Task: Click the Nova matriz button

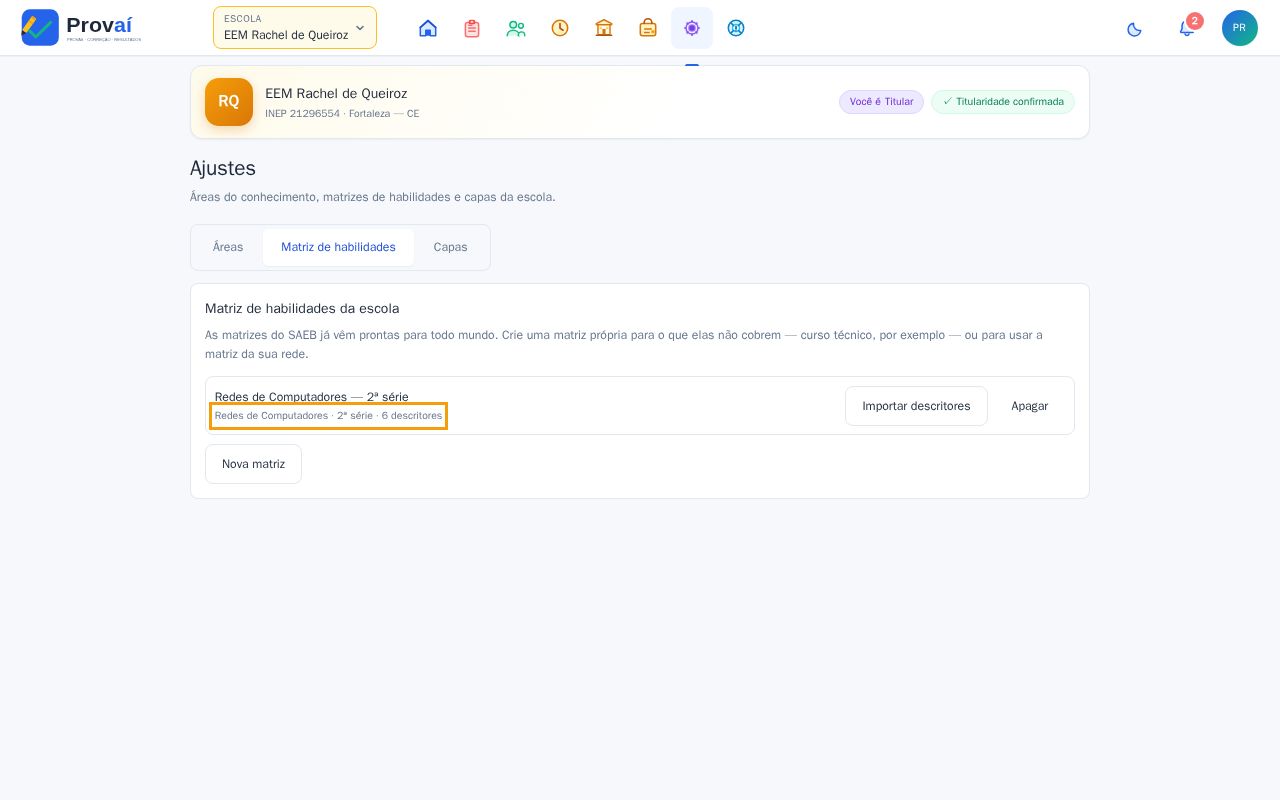Action: (x=253, y=464)
